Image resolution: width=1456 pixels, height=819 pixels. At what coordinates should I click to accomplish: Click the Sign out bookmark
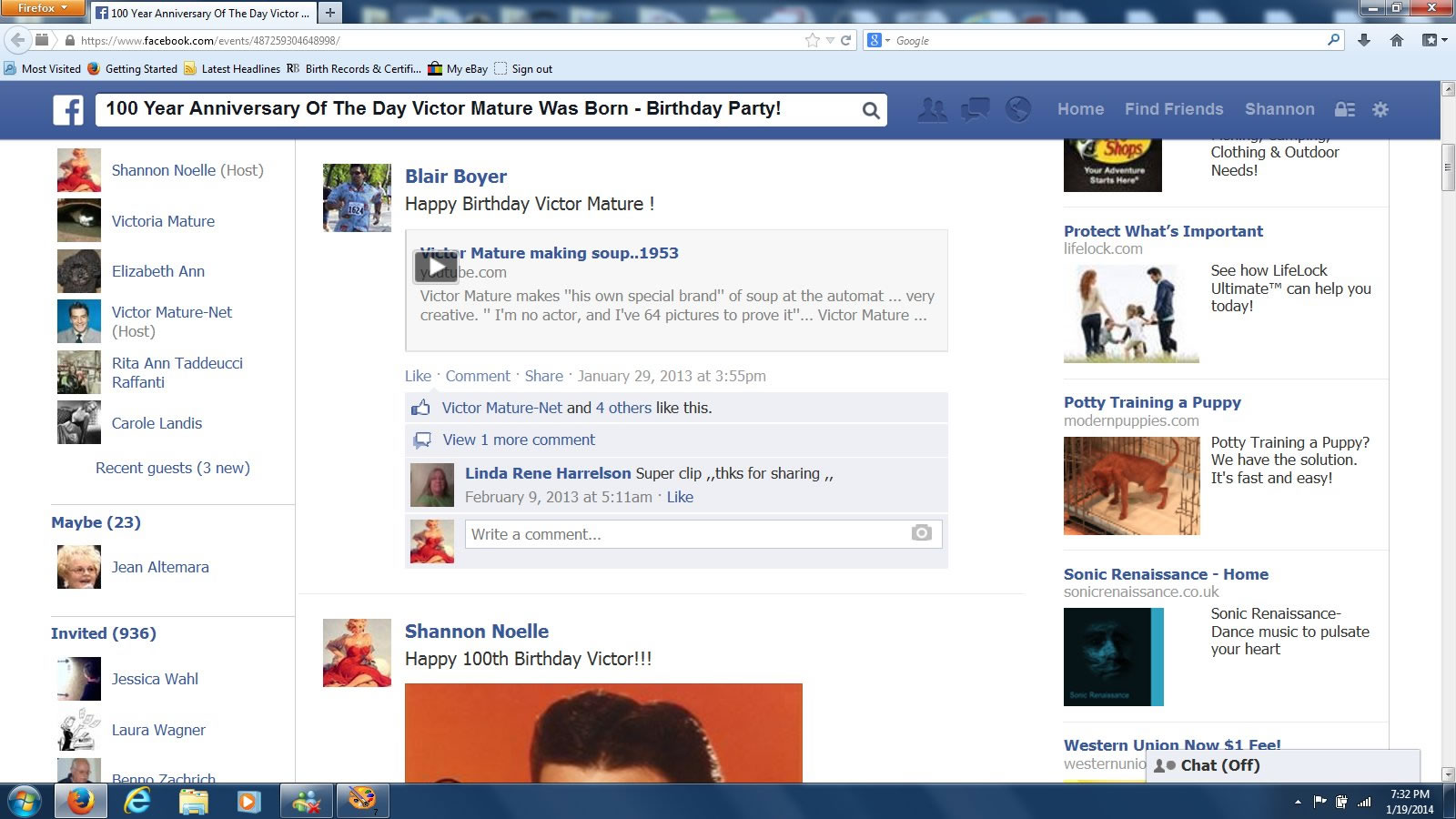point(523,68)
